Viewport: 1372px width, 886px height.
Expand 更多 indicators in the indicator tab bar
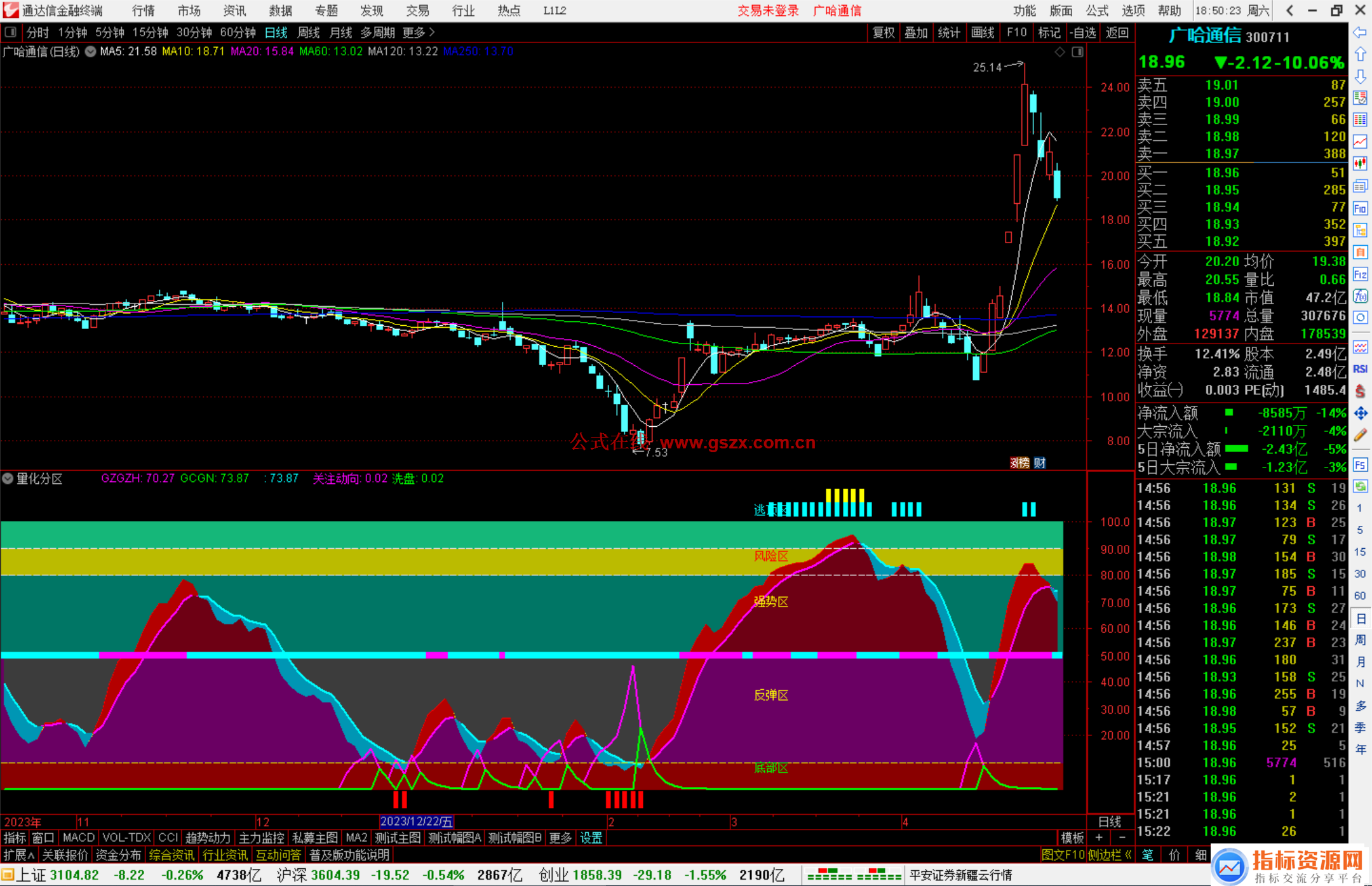pos(560,838)
